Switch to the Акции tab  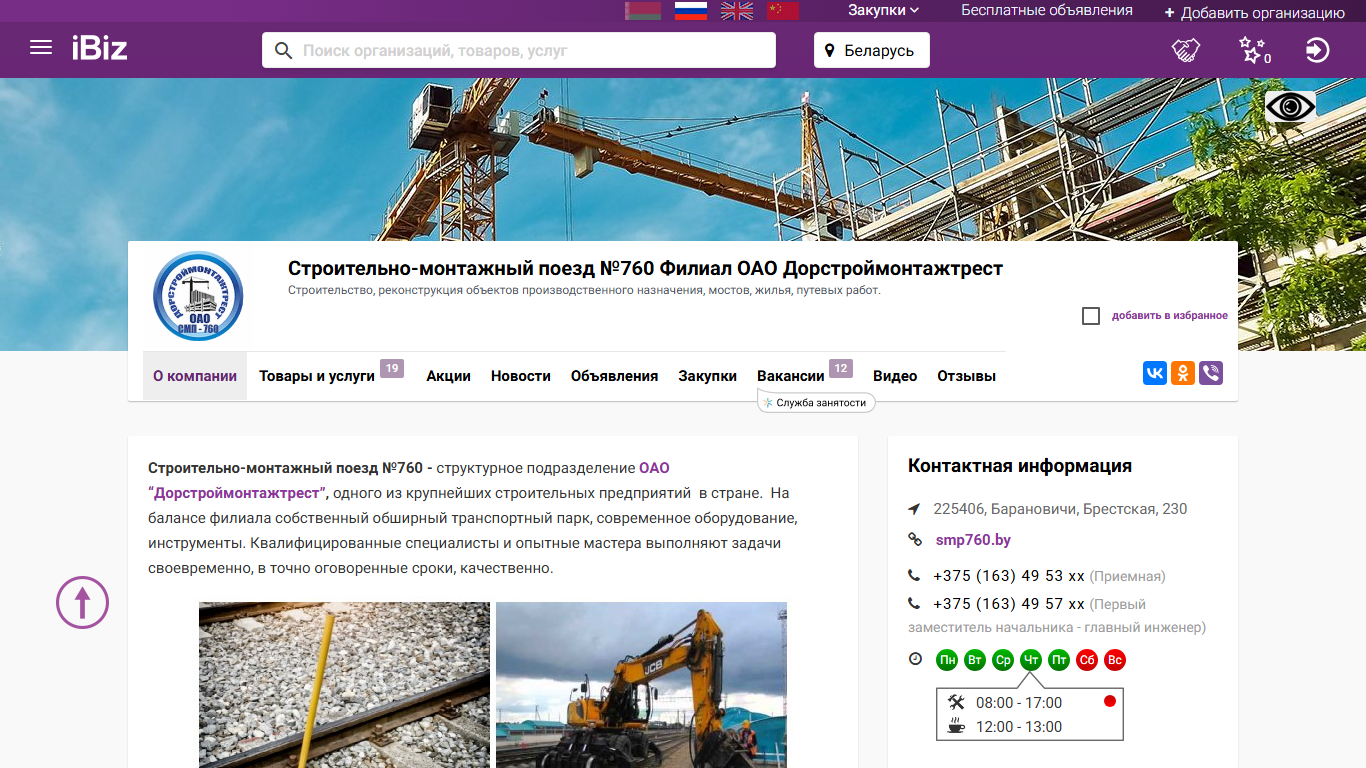448,376
